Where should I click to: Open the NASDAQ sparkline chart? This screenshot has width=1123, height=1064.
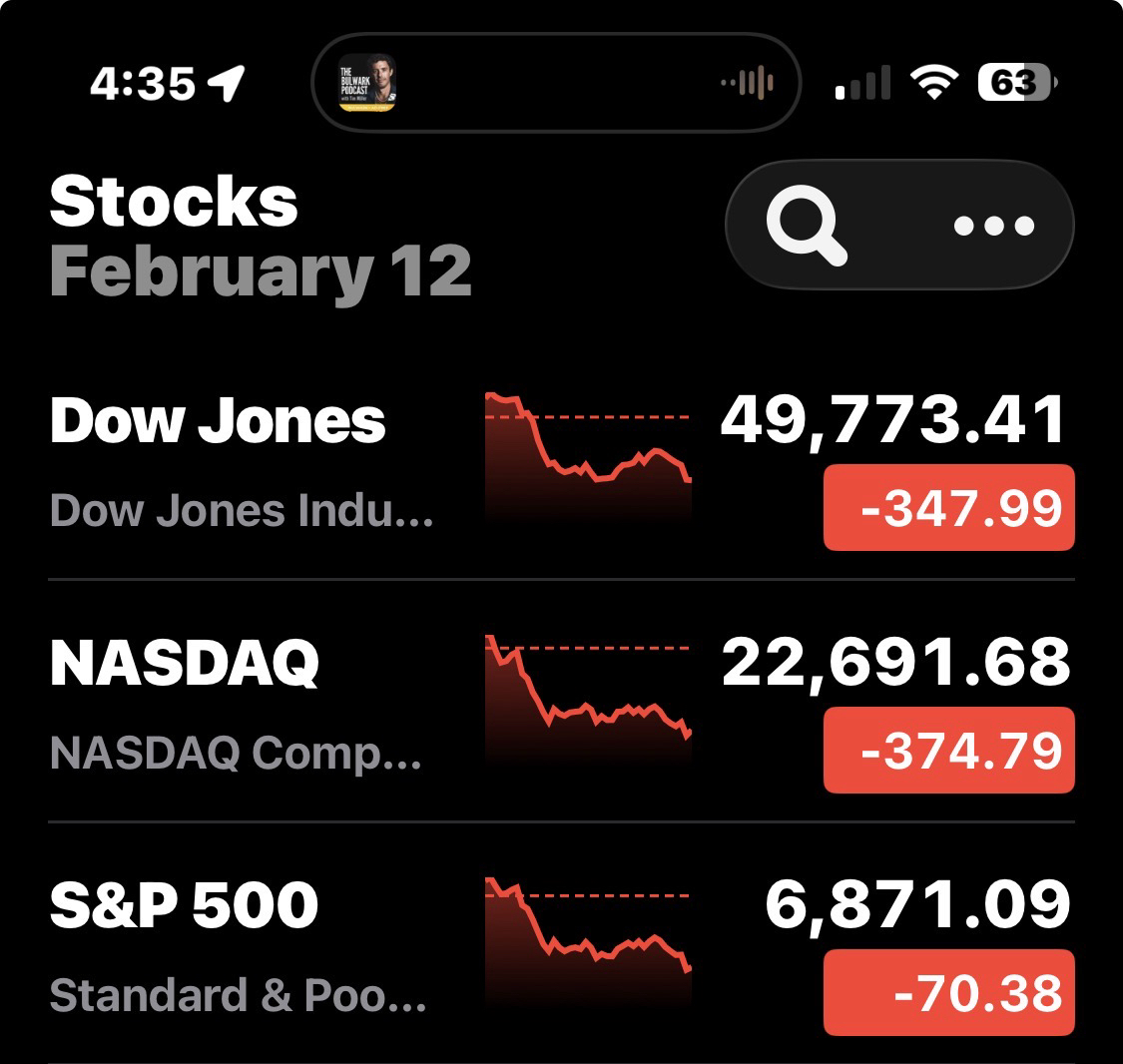tap(588, 697)
